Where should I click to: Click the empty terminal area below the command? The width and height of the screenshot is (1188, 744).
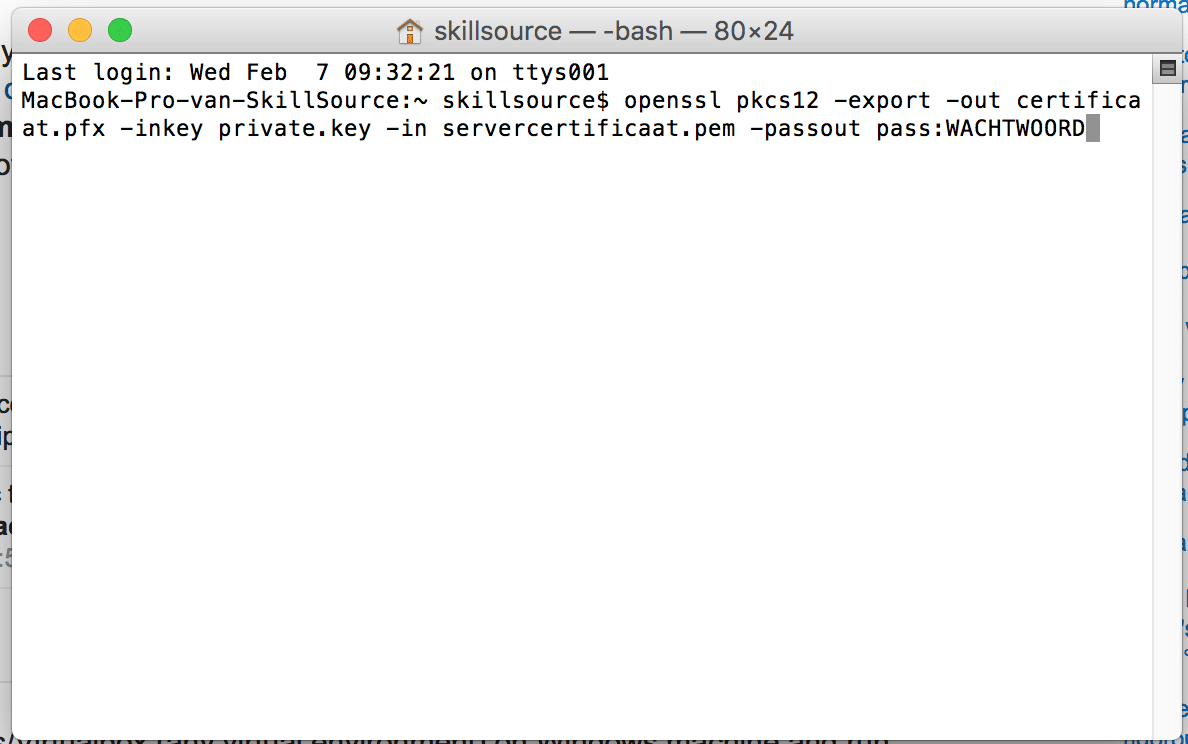point(582,439)
